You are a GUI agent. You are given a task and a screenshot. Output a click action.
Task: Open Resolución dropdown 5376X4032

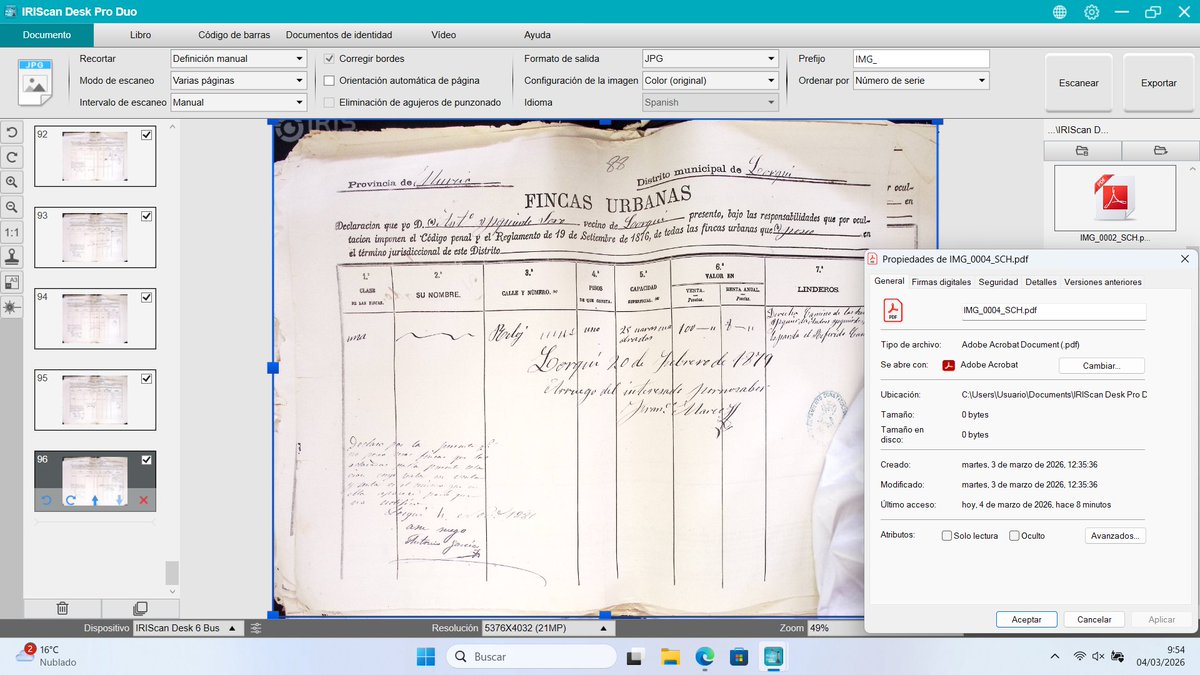click(549, 628)
